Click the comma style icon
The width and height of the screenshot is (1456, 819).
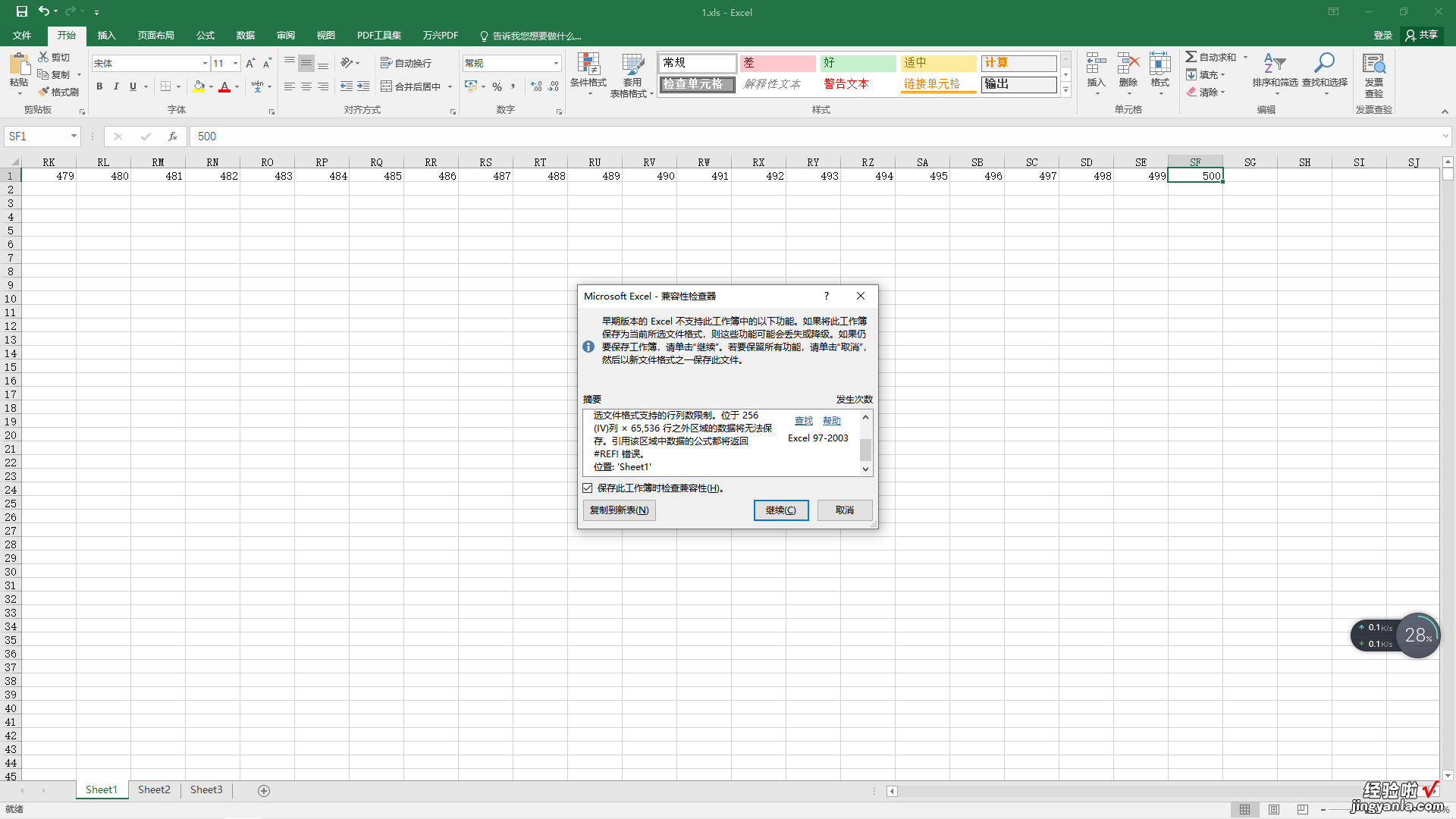(513, 86)
